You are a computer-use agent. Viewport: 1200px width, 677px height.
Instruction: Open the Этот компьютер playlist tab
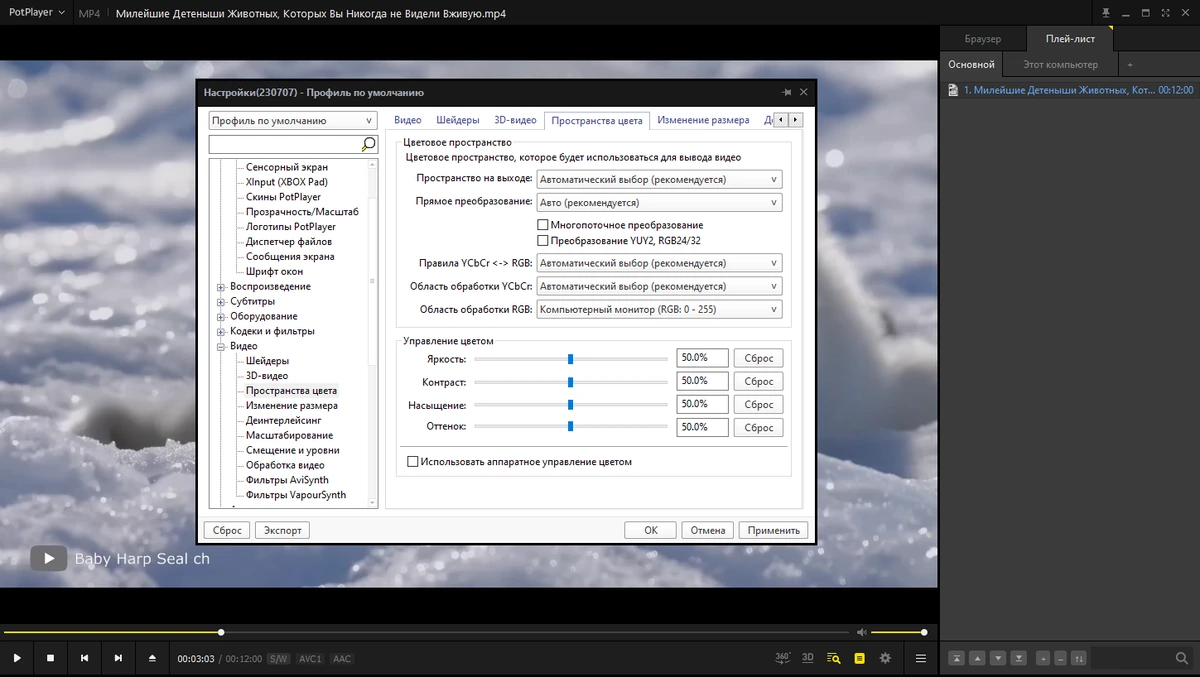coord(1060,64)
